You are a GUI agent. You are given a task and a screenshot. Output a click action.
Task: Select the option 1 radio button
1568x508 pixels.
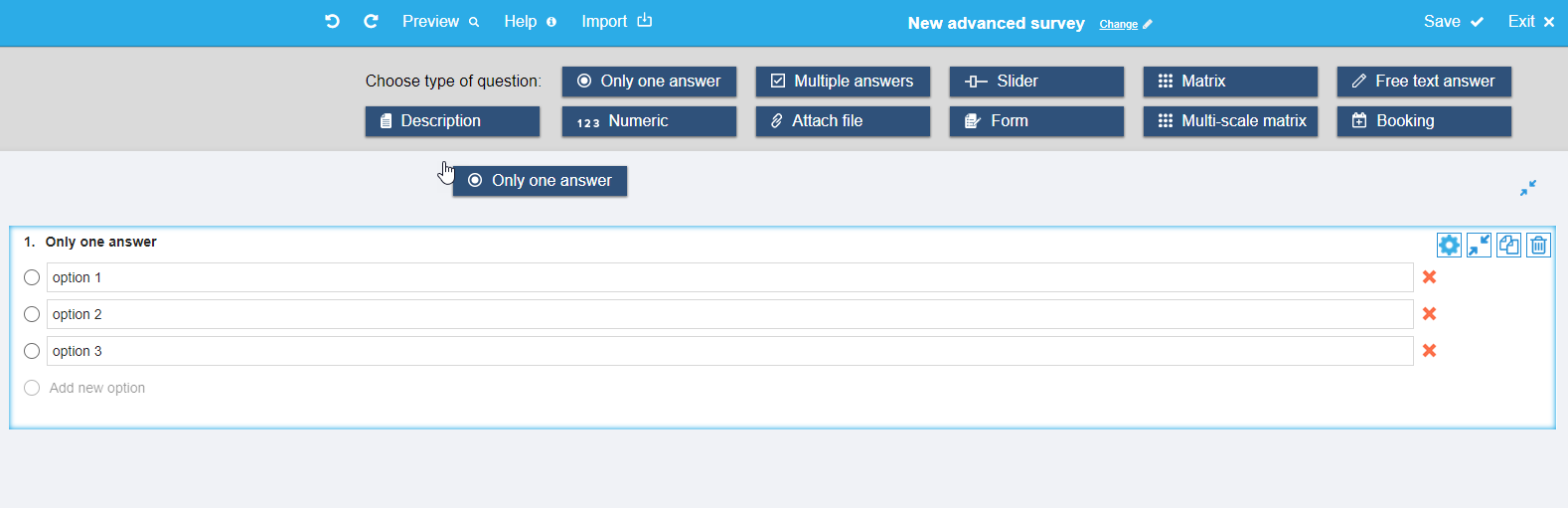[x=32, y=277]
